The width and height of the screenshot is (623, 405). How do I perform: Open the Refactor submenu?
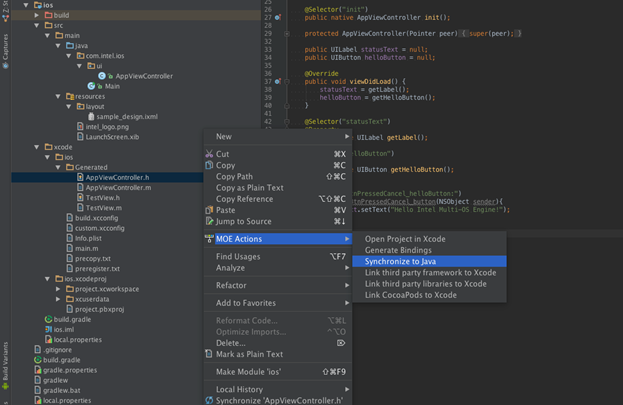[x=278, y=285]
